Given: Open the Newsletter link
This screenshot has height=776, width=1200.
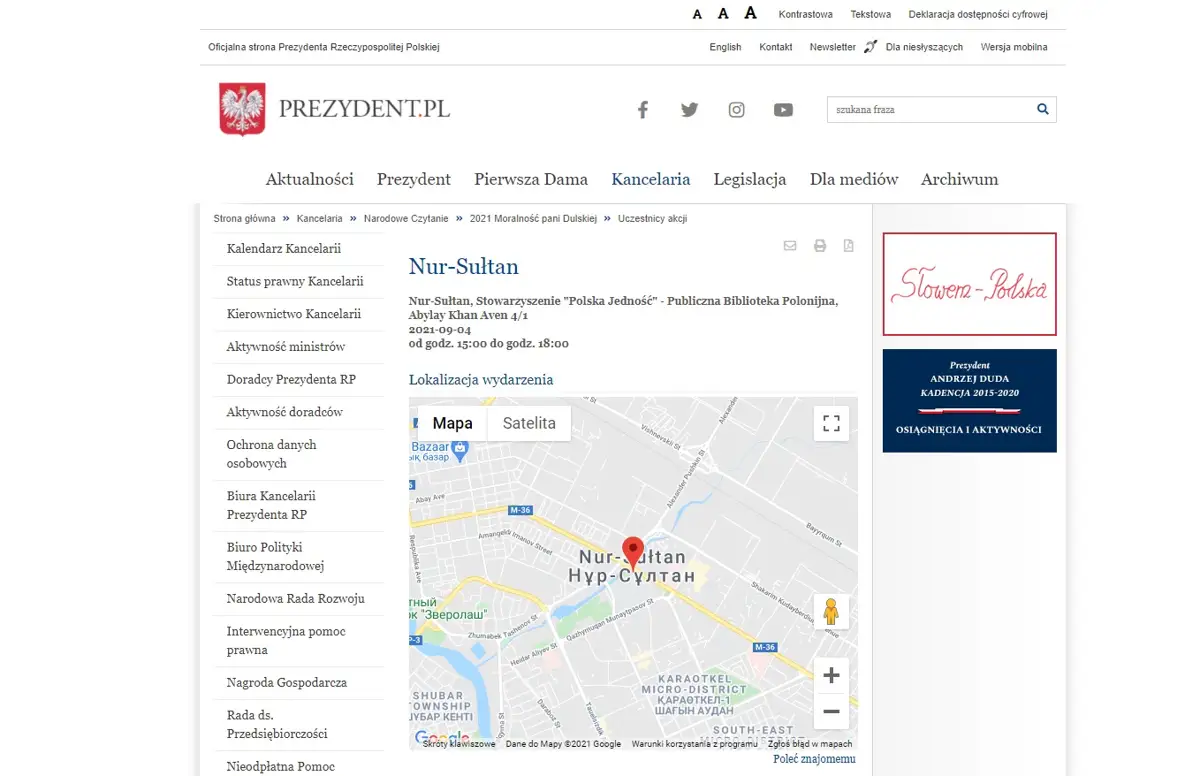Looking at the screenshot, I should tap(833, 47).
